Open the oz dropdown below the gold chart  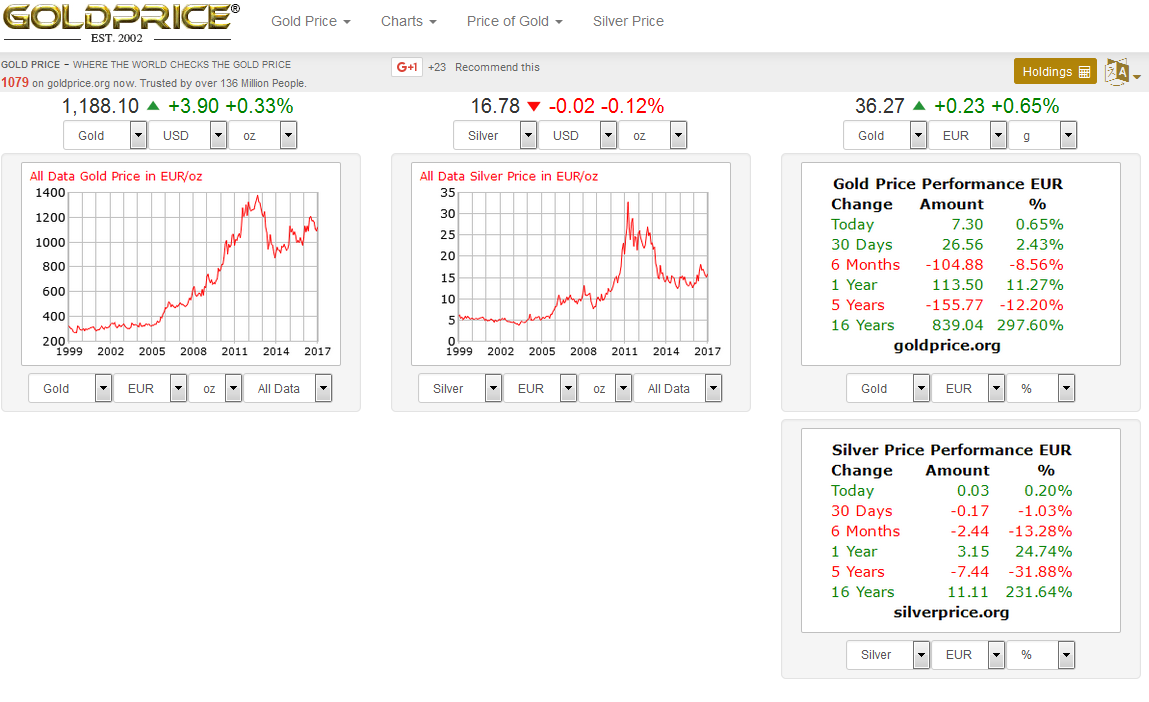(x=215, y=388)
